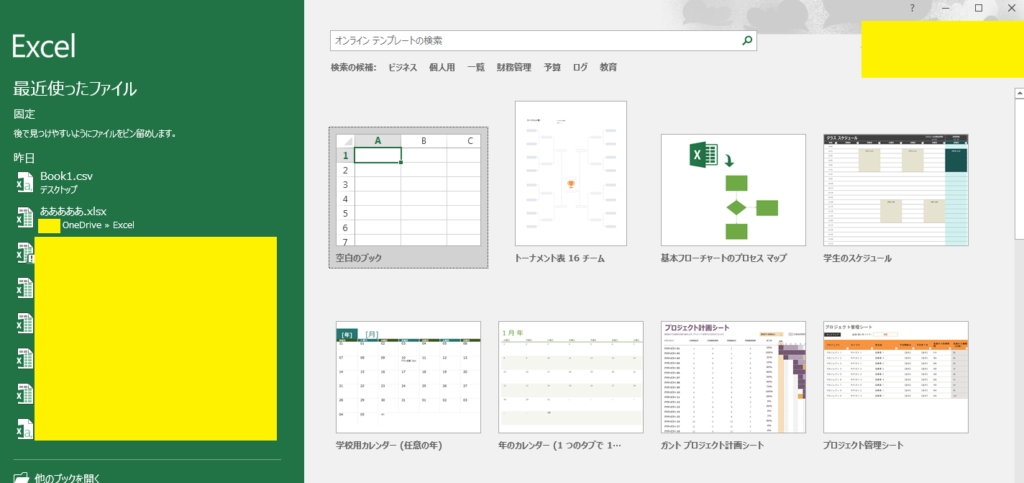This screenshot has width=1024, height=483.
Task: Select the ガント プロジェクト計画シート template
Action: [x=733, y=378]
